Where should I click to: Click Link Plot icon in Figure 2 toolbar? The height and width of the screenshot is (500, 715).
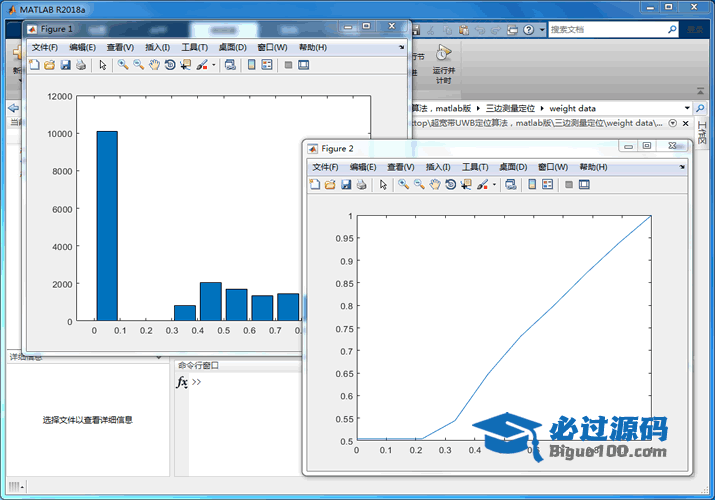point(511,185)
